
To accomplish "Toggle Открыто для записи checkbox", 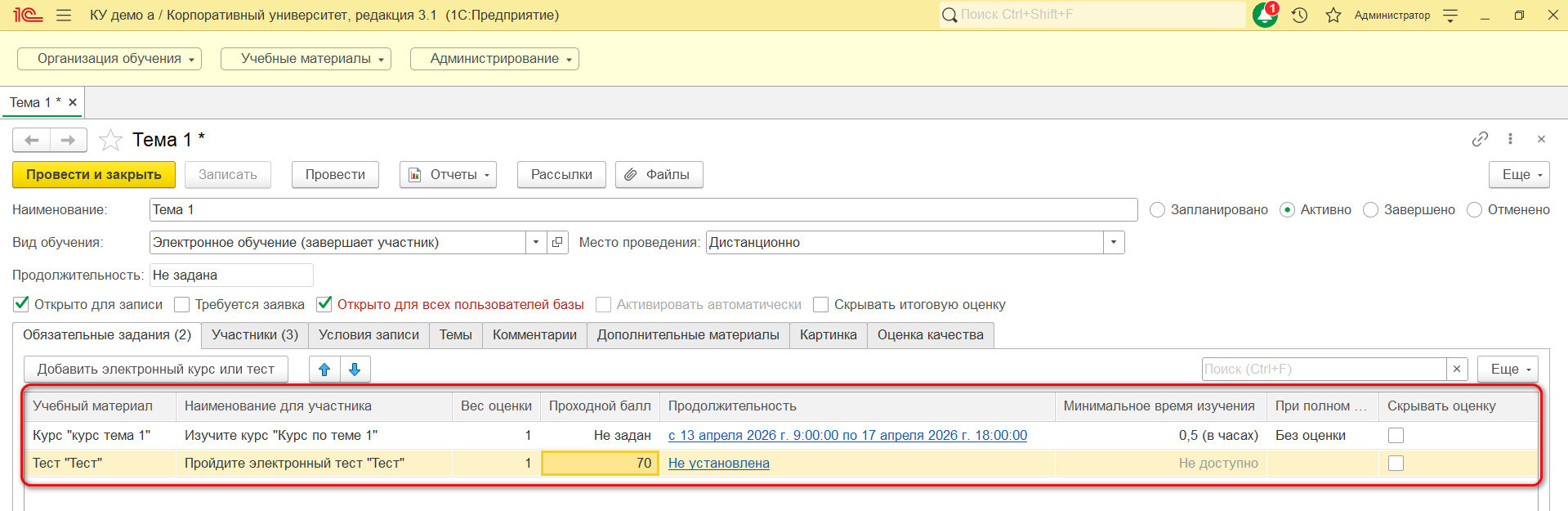I will tap(22, 304).
